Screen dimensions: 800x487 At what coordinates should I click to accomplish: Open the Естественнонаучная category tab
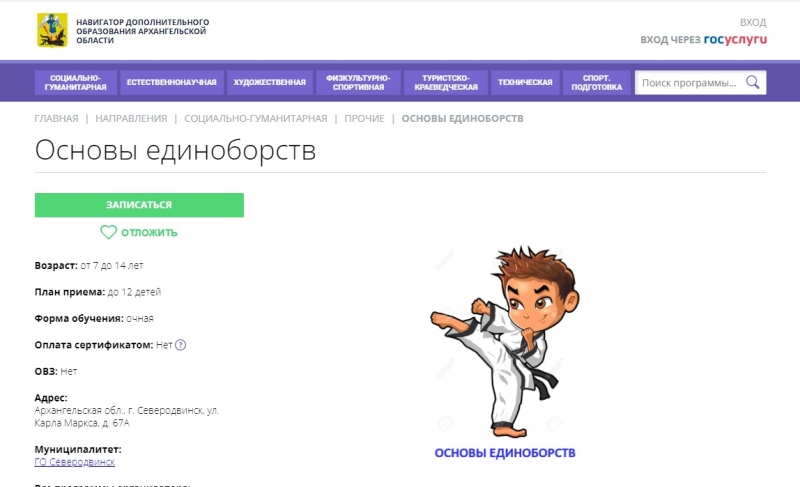(x=172, y=82)
